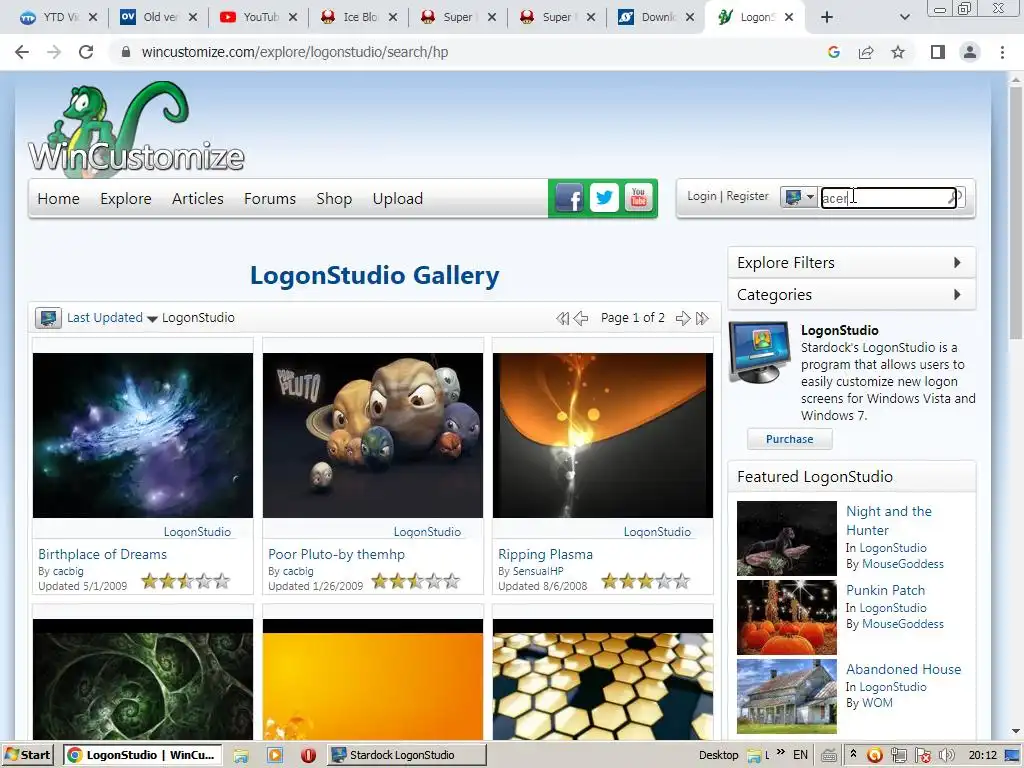Open the Birthplace of Dreams thumbnail

pos(143,436)
